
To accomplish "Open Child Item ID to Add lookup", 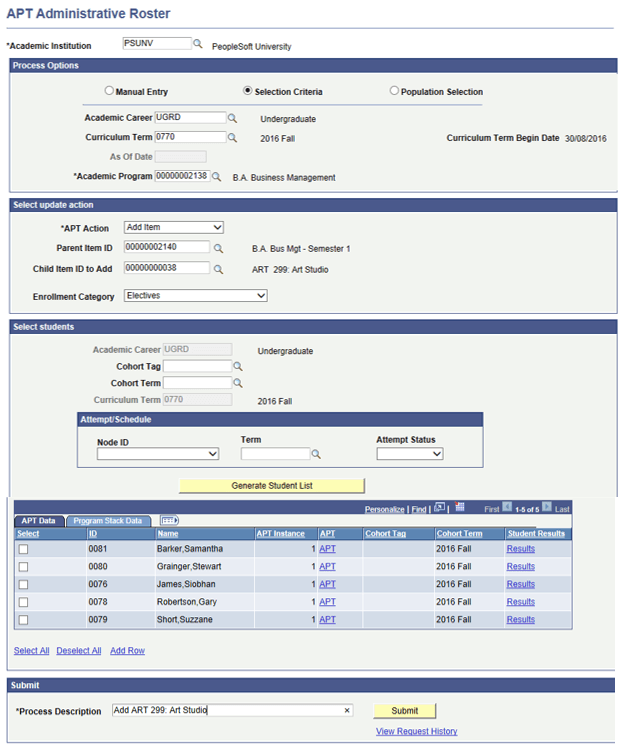I will tap(218, 269).
